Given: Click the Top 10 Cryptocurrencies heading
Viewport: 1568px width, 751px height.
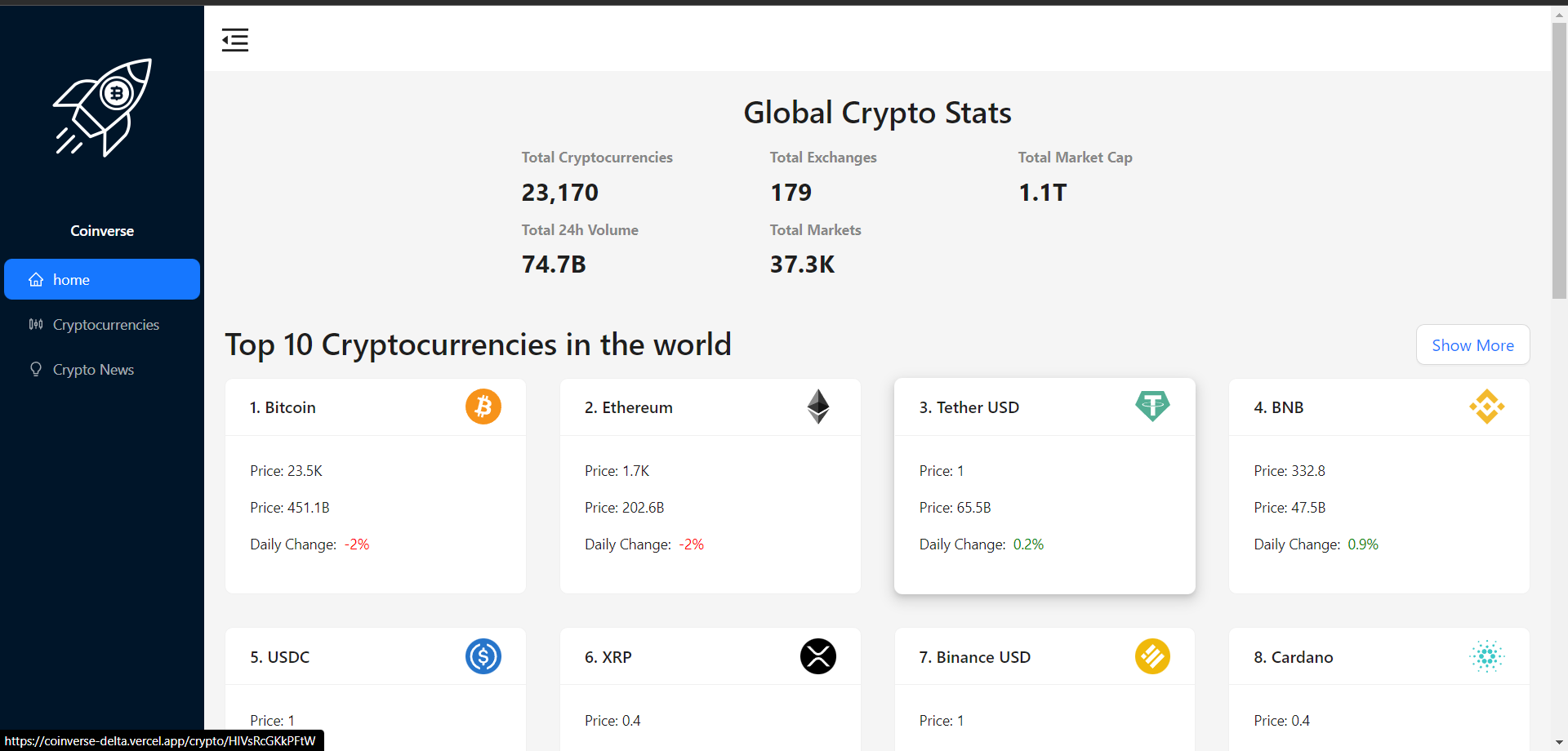Looking at the screenshot, I should pyautogui.click(x=478, y=344).
